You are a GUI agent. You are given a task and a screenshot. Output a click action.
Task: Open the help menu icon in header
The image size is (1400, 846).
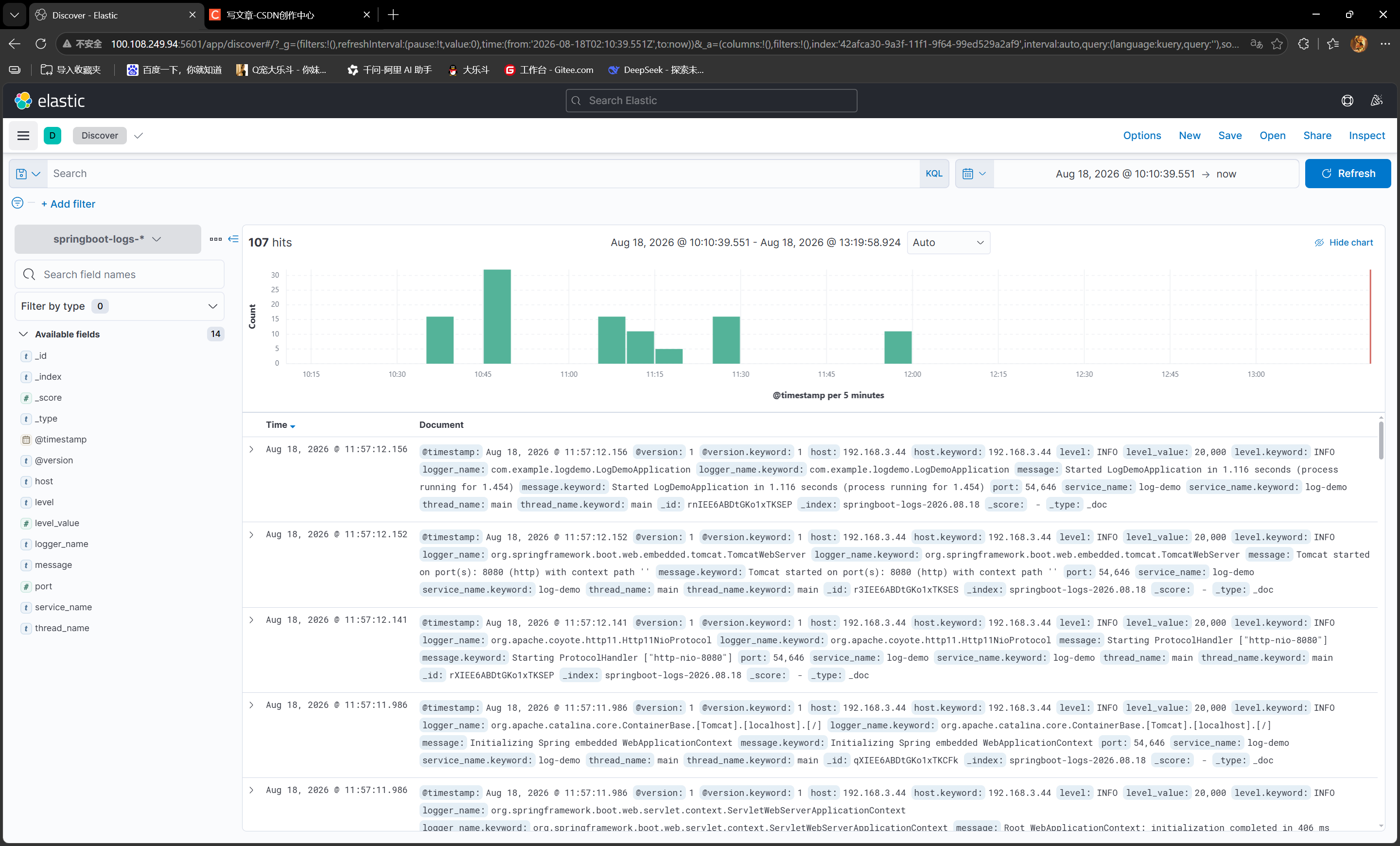[x=1347, y=101]
